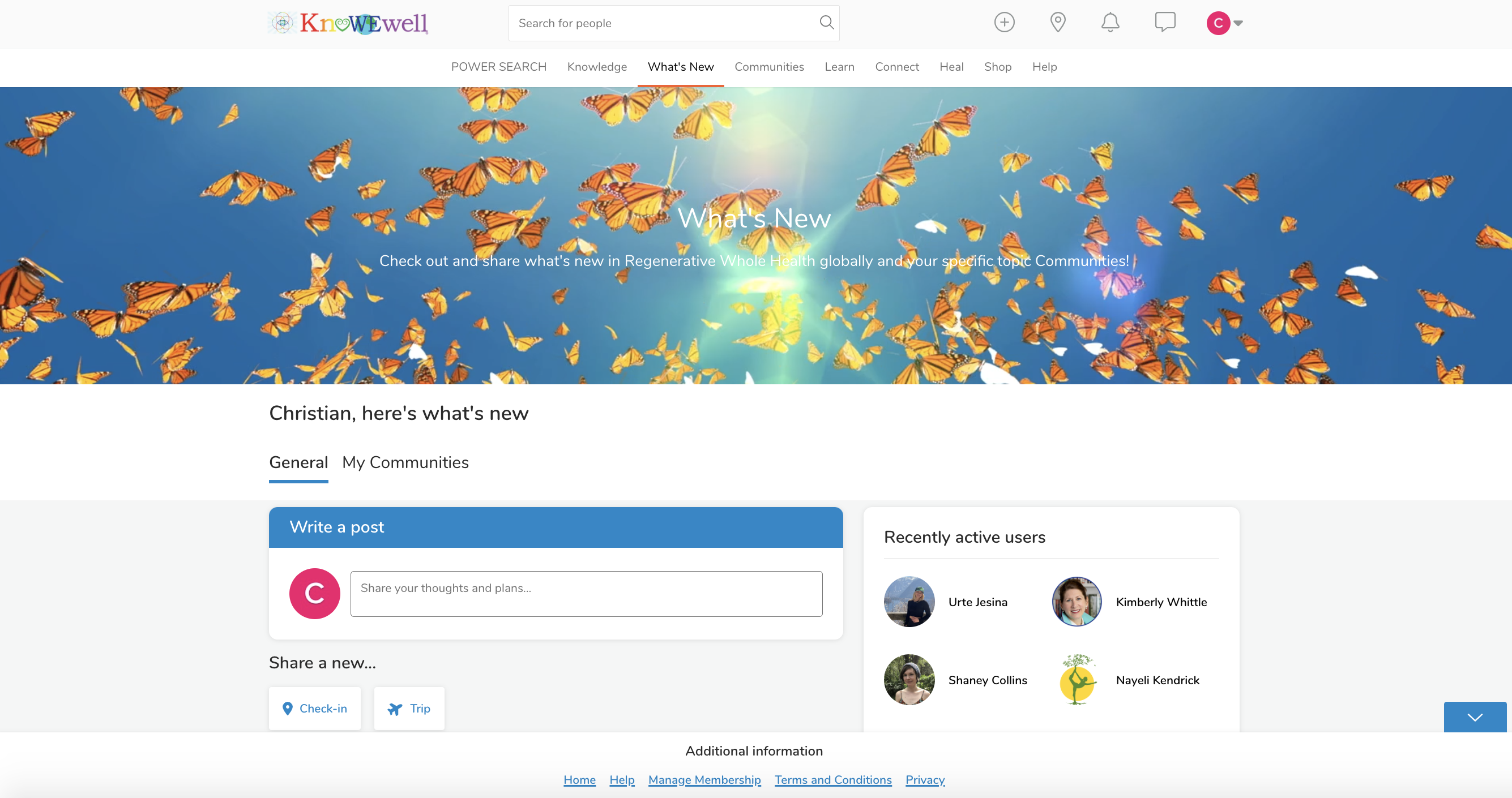Click the Home footer link
Viewport: 1512px width, 798px height.
point(579,780)
